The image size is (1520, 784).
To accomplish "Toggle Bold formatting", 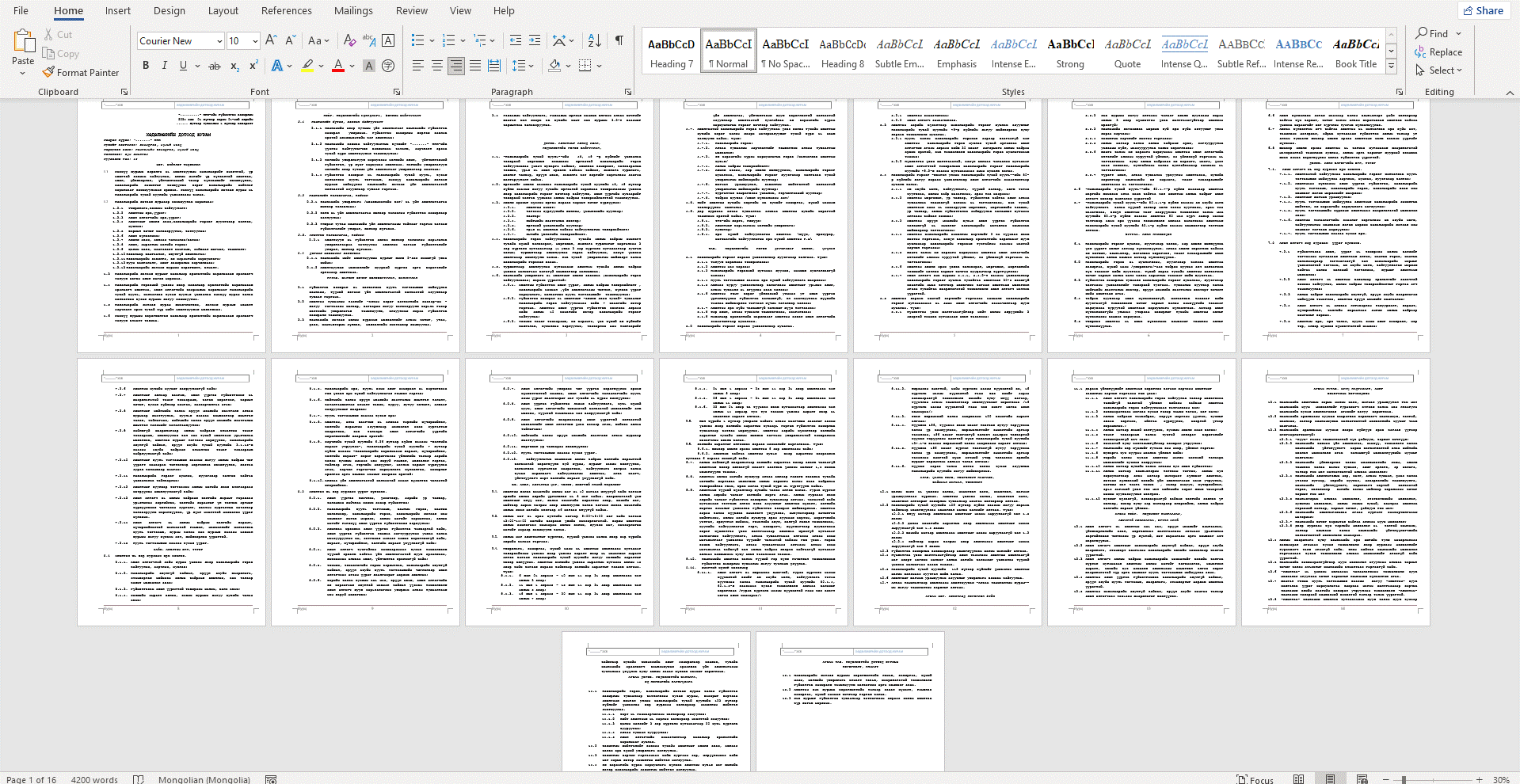I will 146,66.
